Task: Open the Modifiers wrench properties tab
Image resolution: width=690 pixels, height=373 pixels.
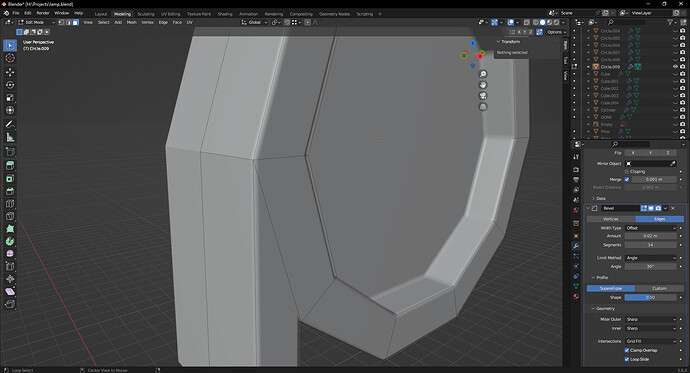Action: tap(576, 246)
